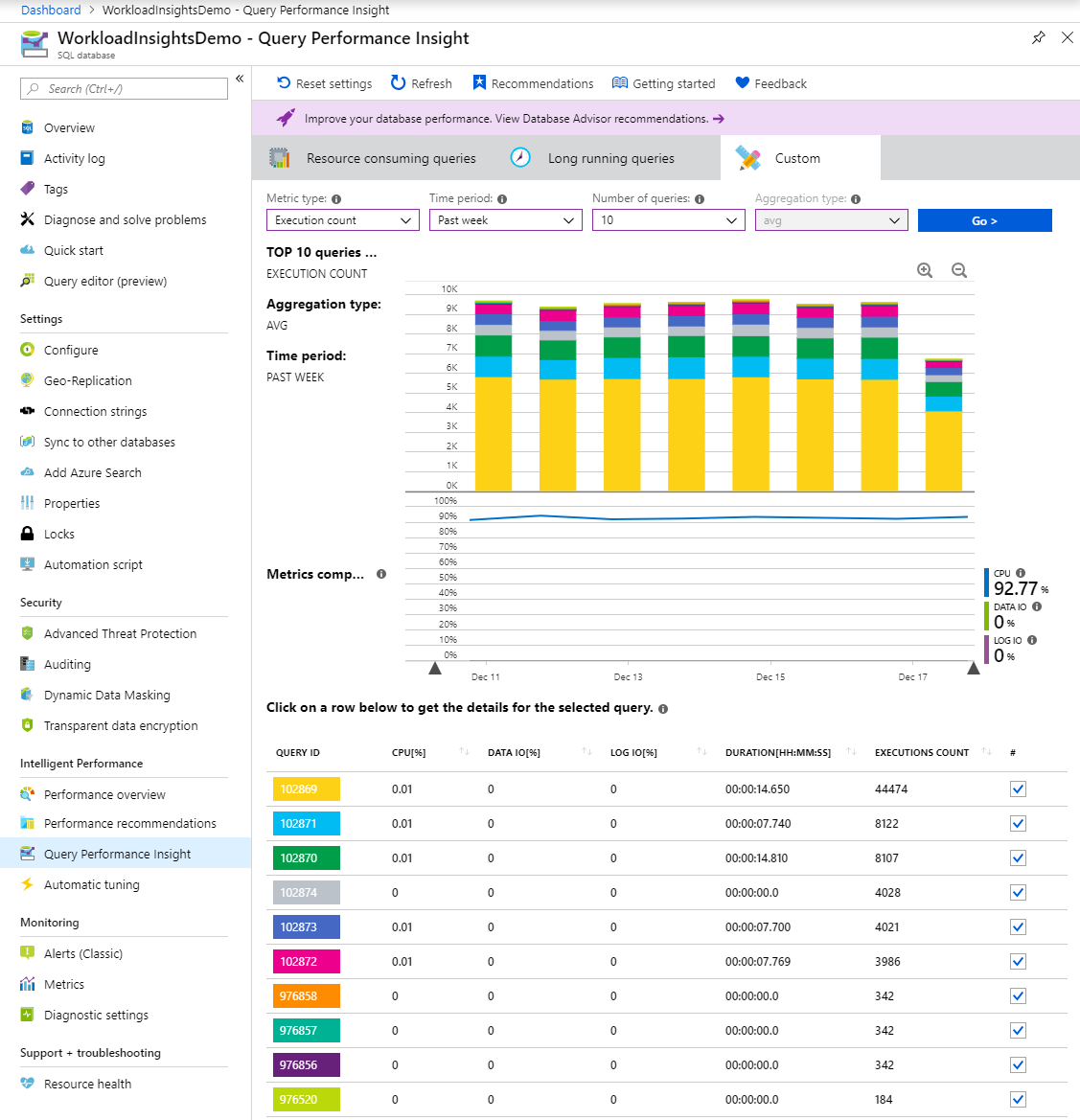Viewport: 1080px width, 1120px height.
Task: Open the Metric type dropdown
Action: click(342, 220)
